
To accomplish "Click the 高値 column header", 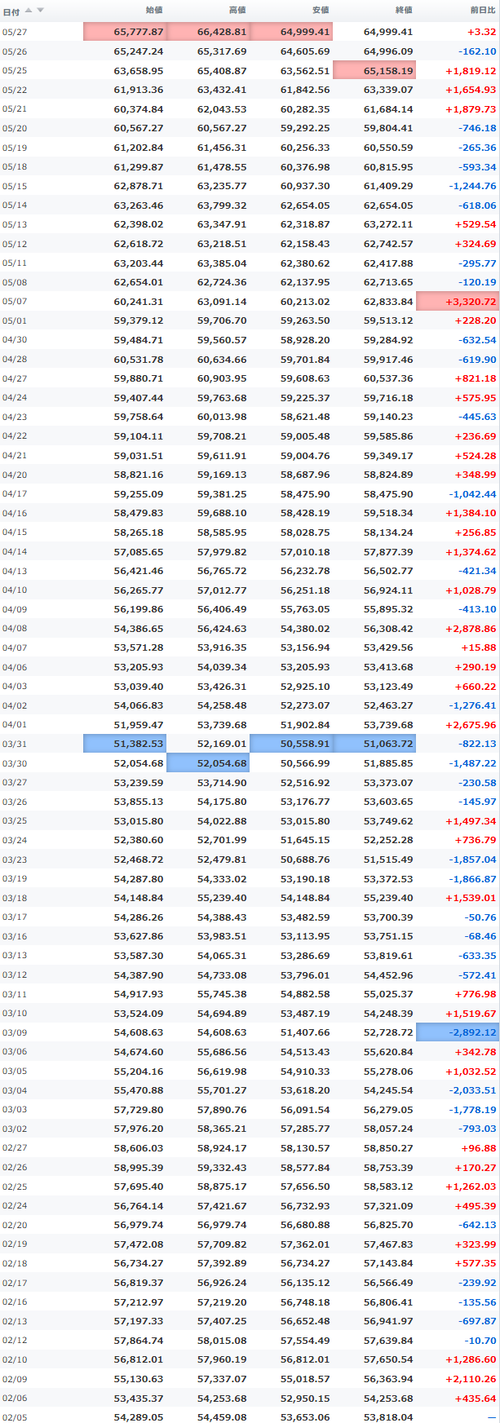I will pyautogui.click(x=237, y=11).
